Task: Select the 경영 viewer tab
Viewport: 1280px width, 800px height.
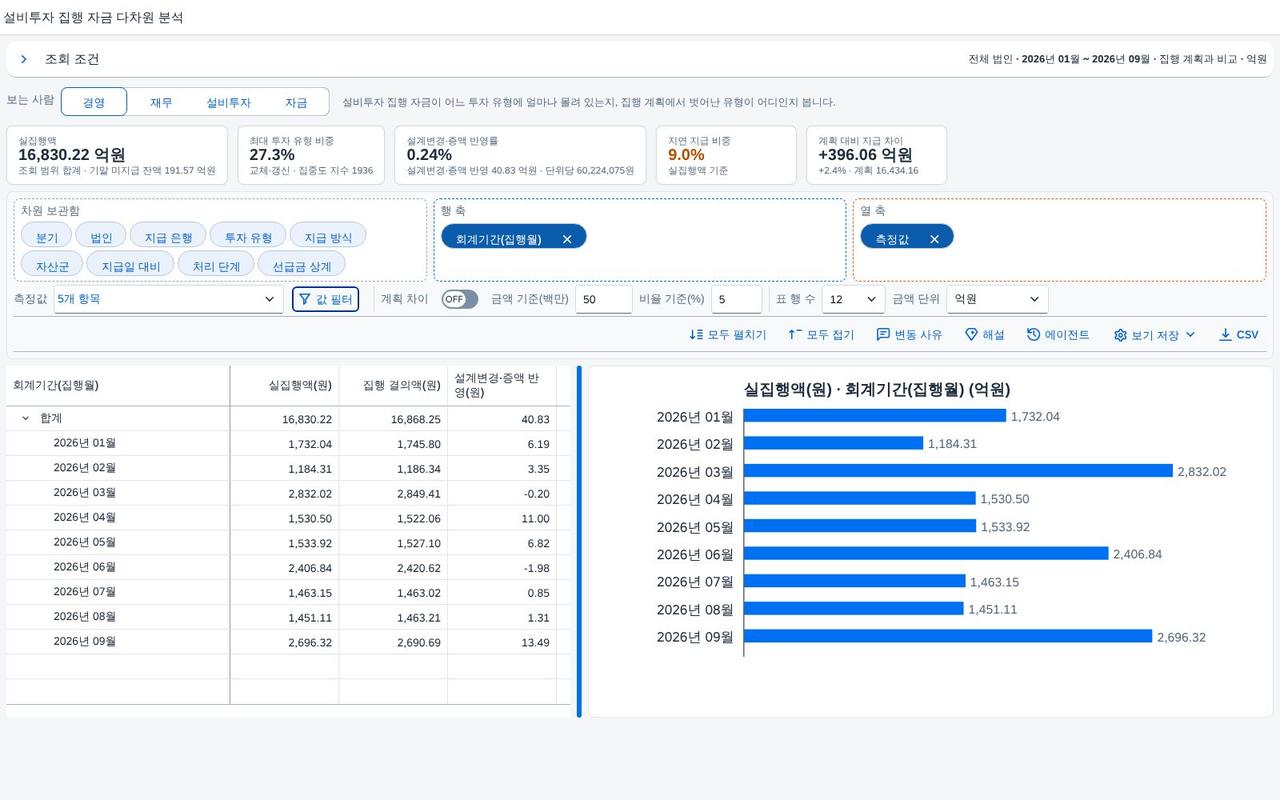Action: (94, 102)
